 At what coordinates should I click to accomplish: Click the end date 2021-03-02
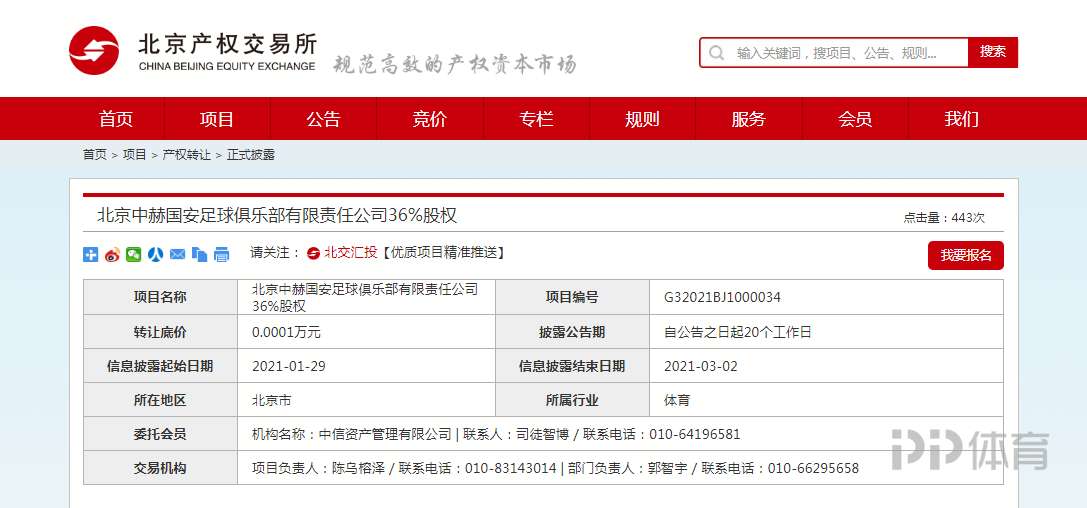pyautogui.click(x=701, y=366)
